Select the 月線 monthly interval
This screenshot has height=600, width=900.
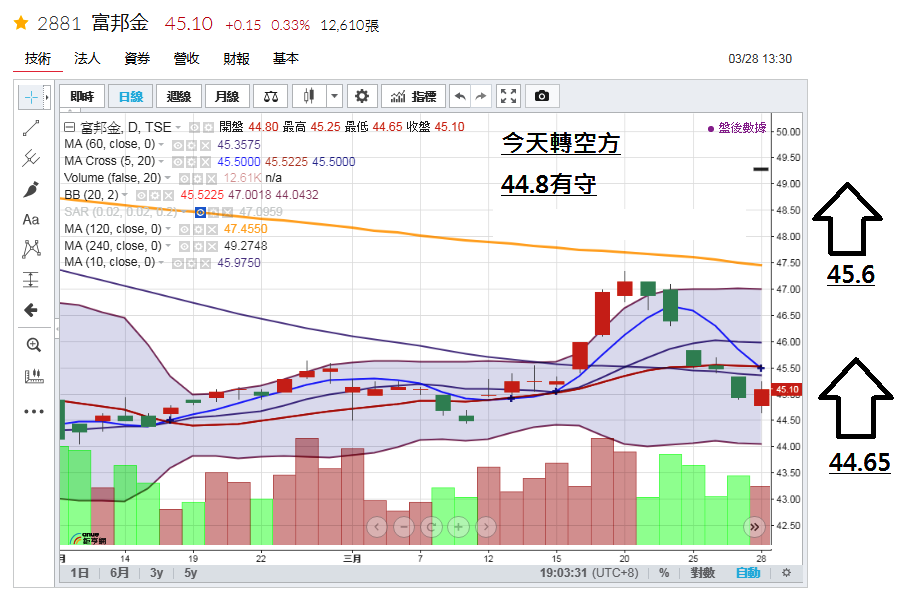click(227, 96)
